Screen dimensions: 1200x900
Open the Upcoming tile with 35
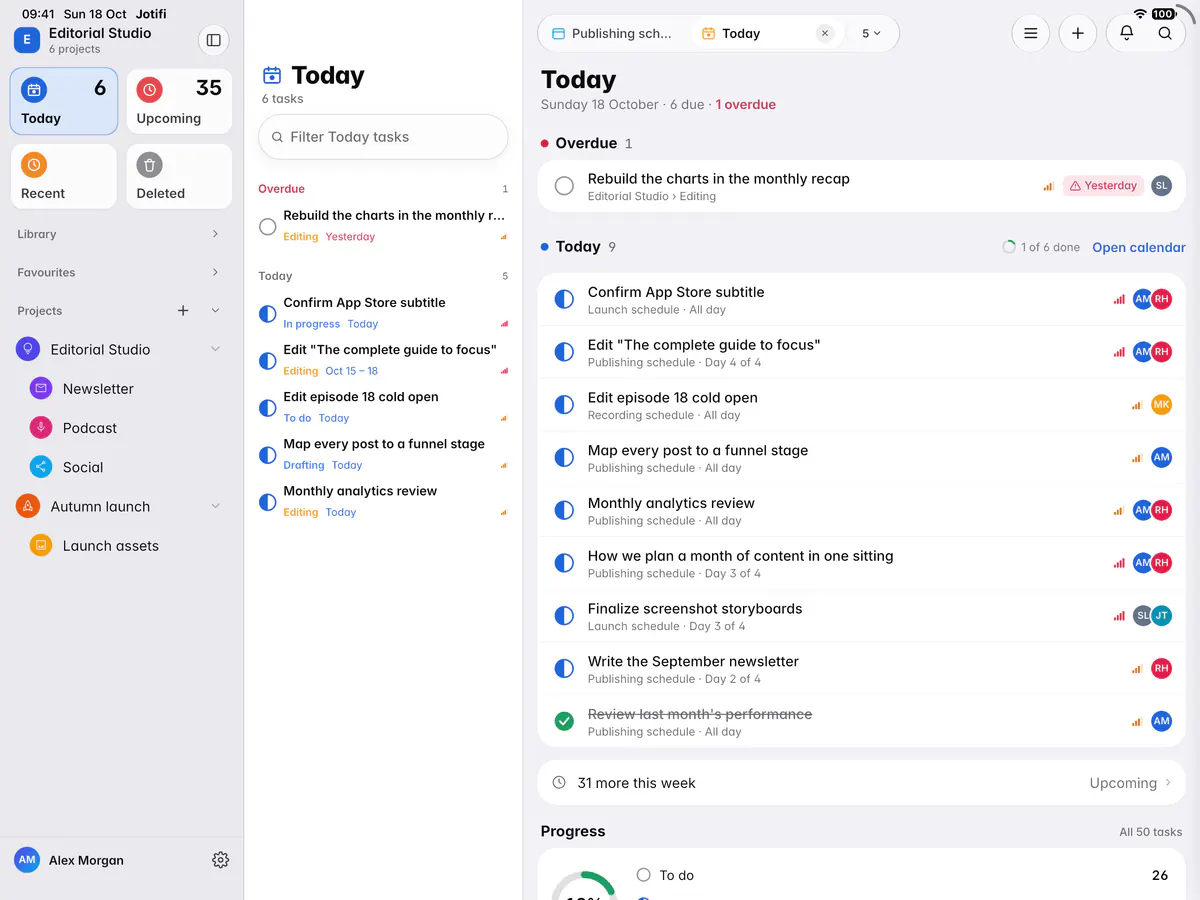click(x=179, y=101)
